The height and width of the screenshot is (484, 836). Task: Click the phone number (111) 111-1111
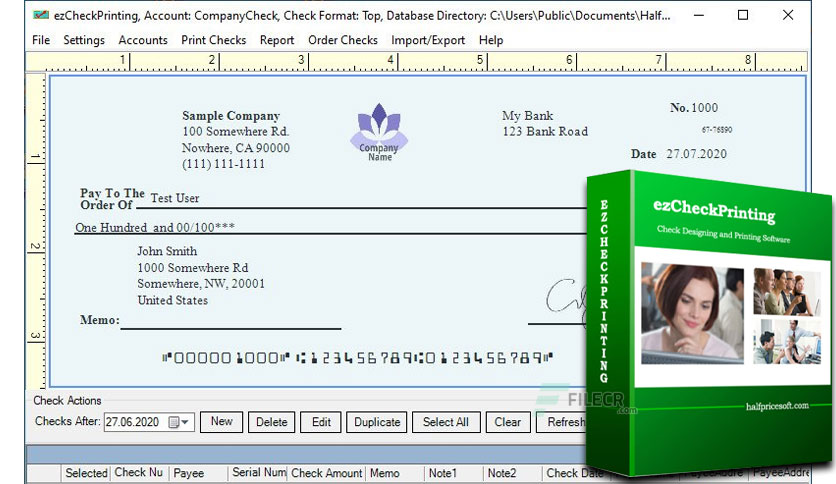point(223,164)
